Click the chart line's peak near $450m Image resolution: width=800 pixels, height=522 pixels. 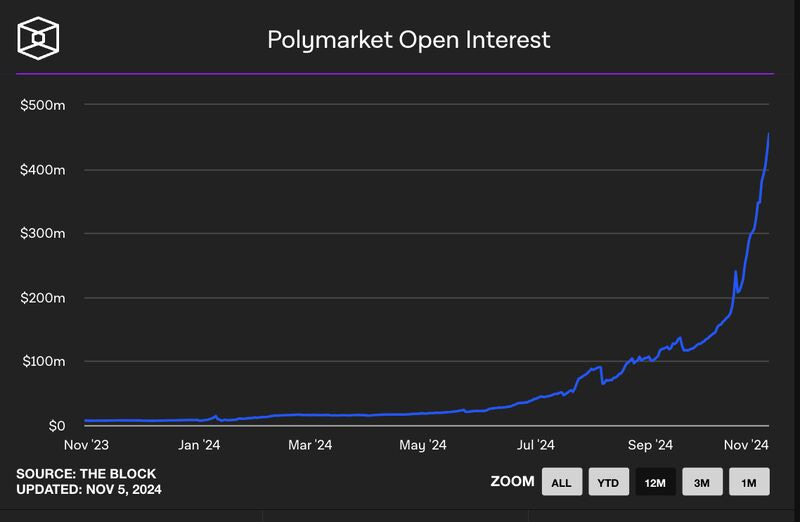tap(768, 135)
